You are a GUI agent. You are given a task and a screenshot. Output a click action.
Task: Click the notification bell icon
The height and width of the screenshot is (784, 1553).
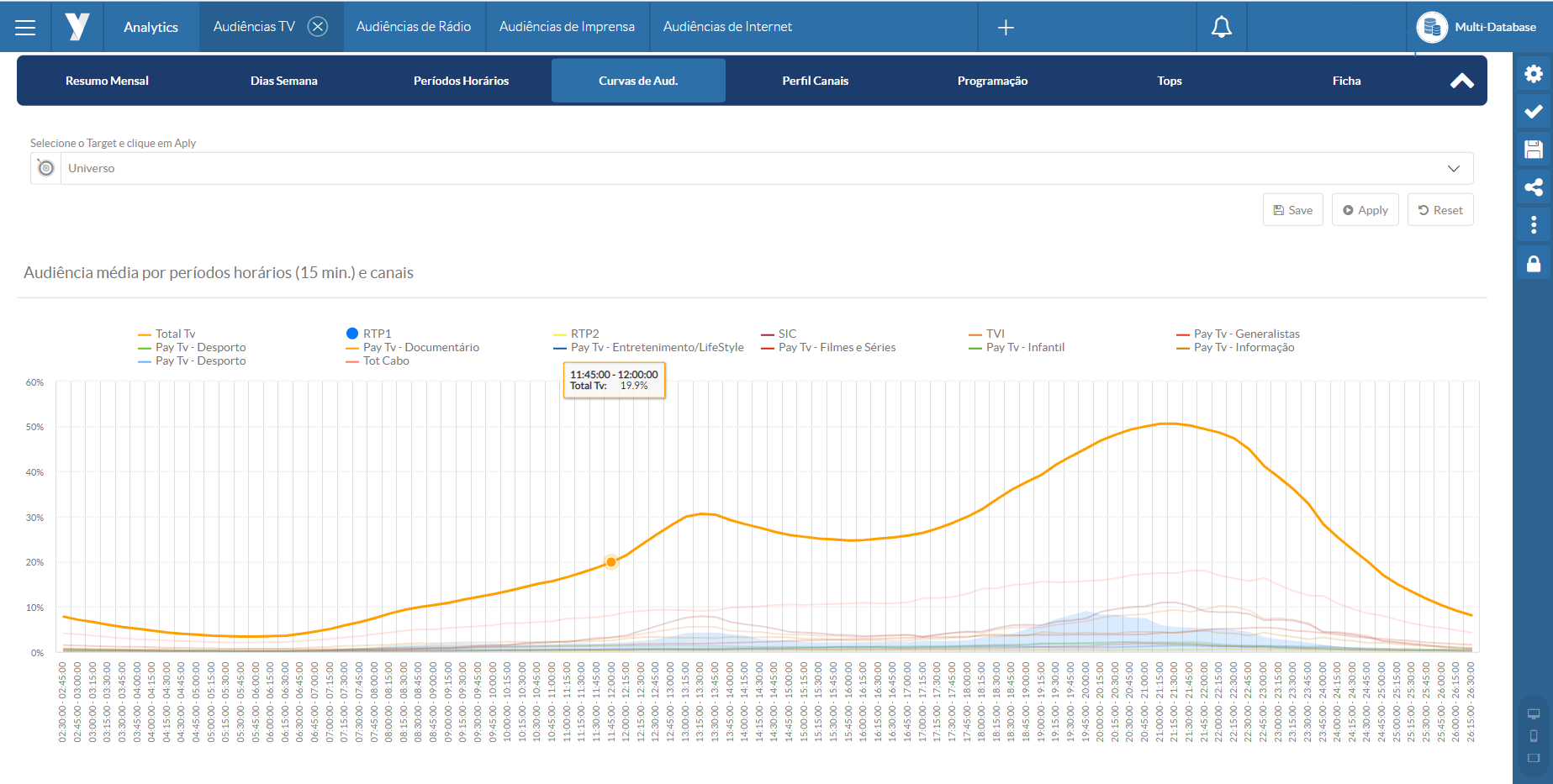tap(1221, 27)
